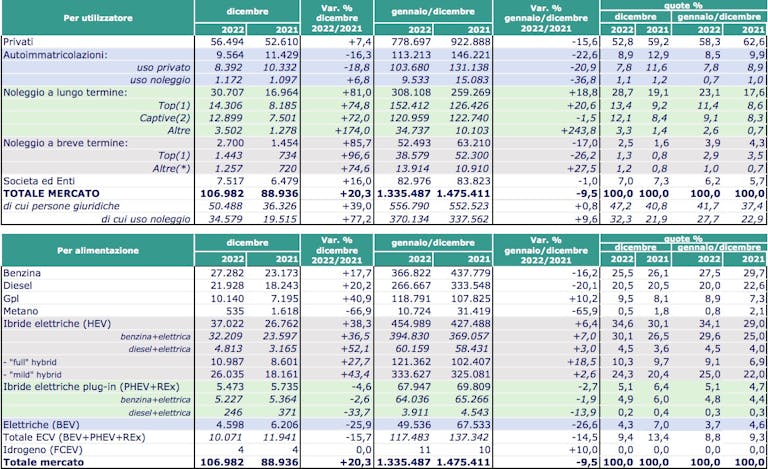Click the 'Diesel' row label

click(x=18, y=285)
